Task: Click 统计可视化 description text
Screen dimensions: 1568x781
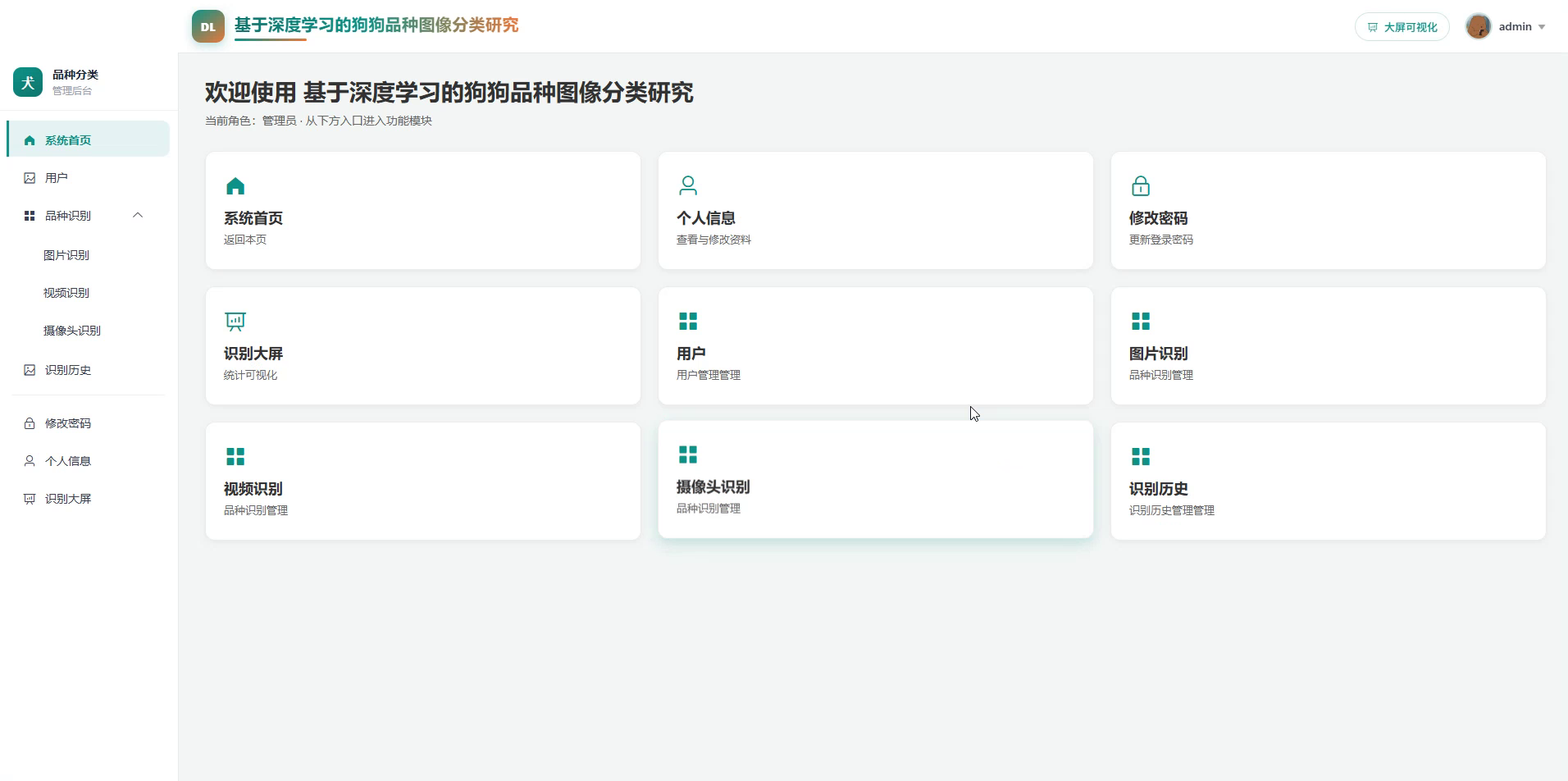Action: click(251, 375)
